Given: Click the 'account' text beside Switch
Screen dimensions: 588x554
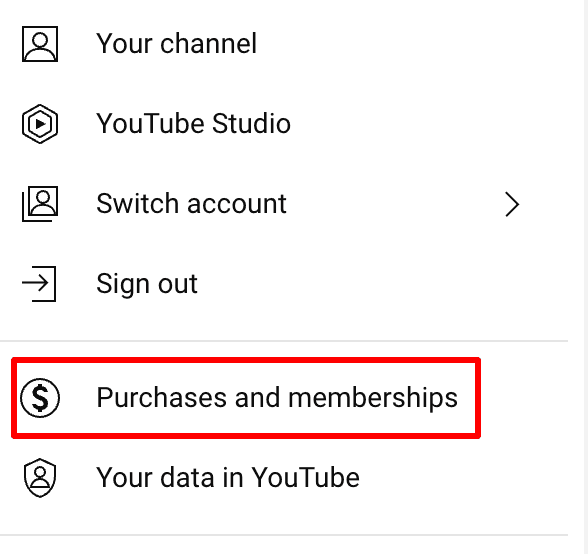Looking at the screenshot, I should click(x=237, y=204).
